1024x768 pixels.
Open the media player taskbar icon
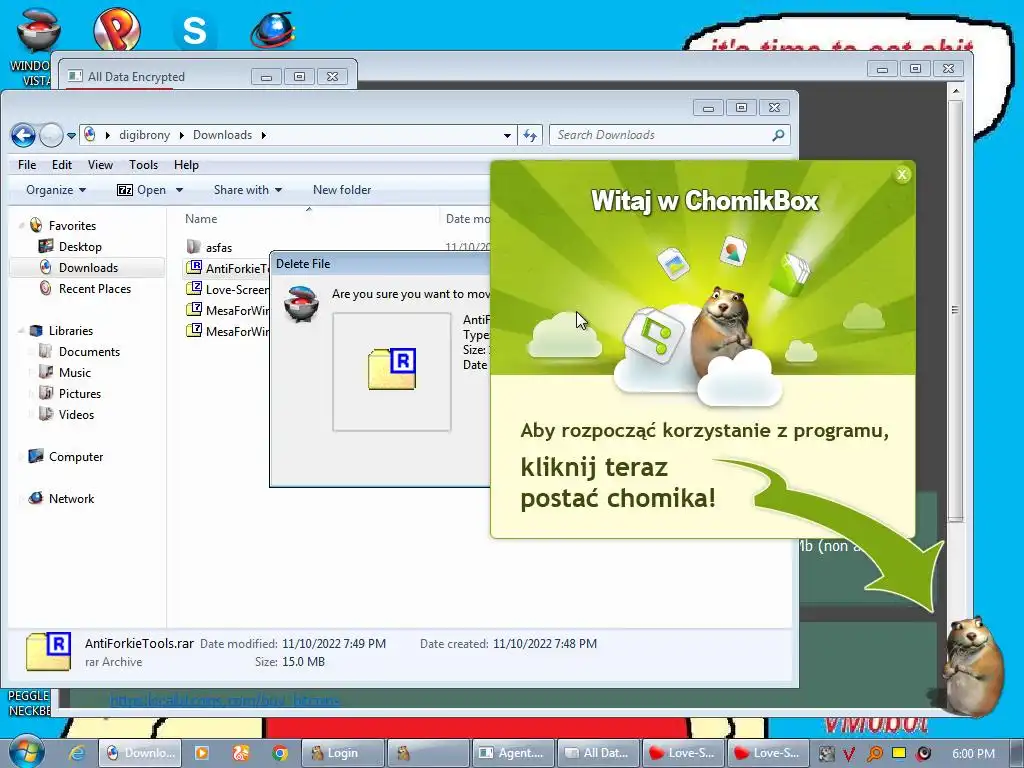(202, 753)
